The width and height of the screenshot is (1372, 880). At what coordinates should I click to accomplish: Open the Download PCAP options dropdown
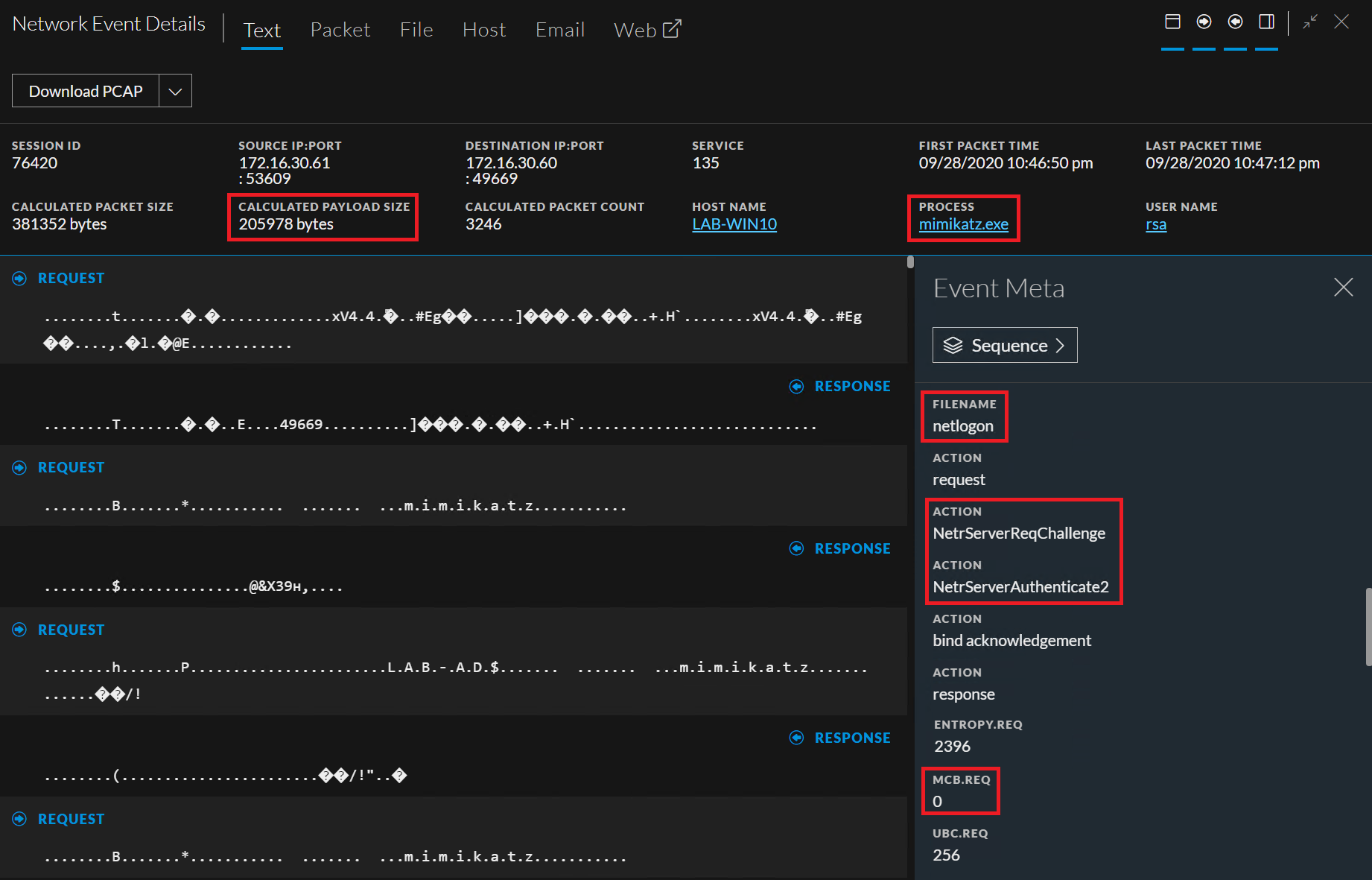coord(175,90)
